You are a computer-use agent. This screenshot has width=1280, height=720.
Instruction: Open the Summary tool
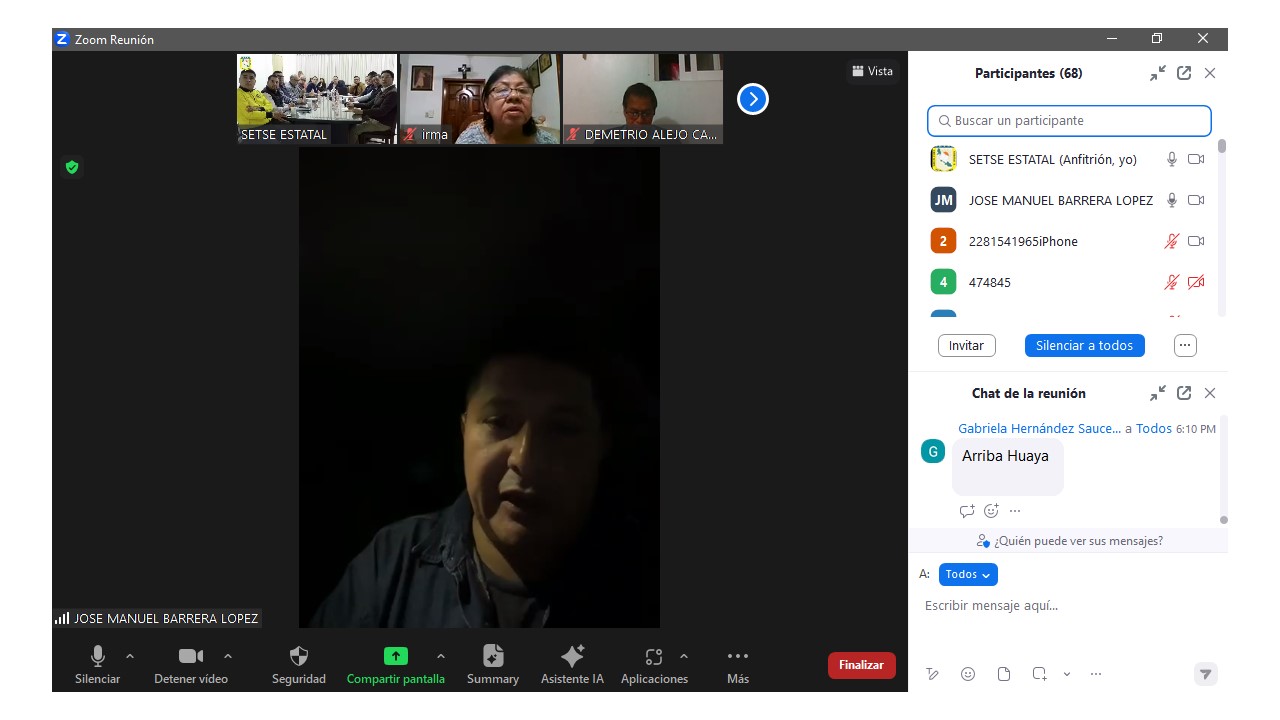coord(493,657)
